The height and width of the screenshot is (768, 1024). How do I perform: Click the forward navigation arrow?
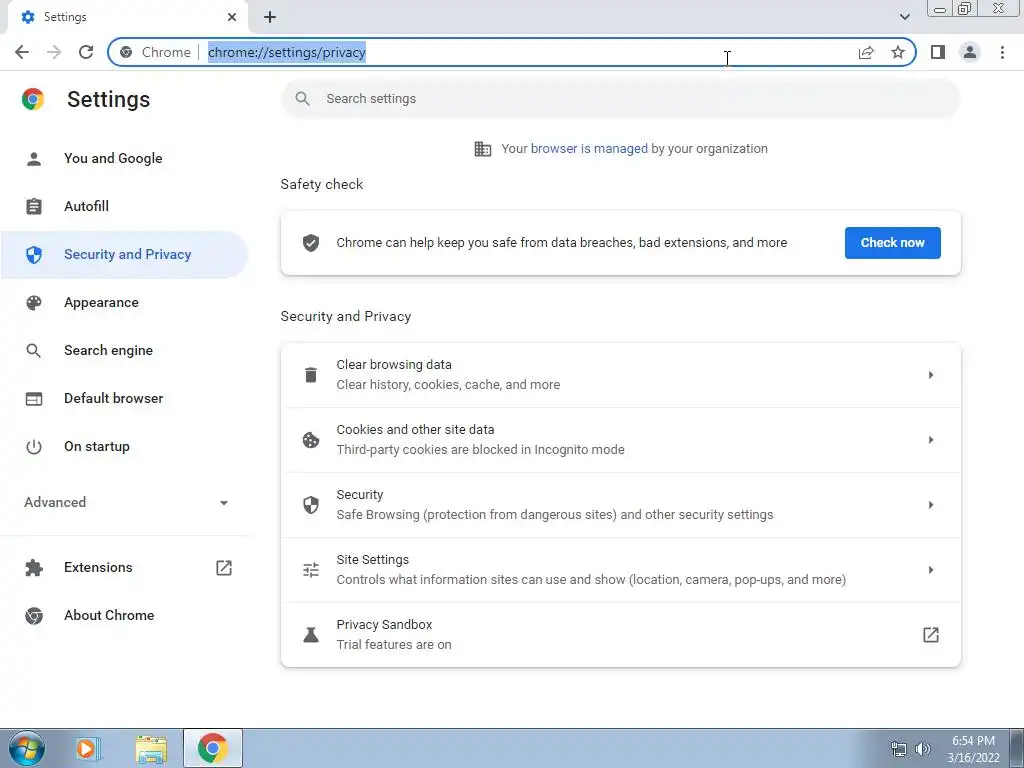(x=54, y=52)
